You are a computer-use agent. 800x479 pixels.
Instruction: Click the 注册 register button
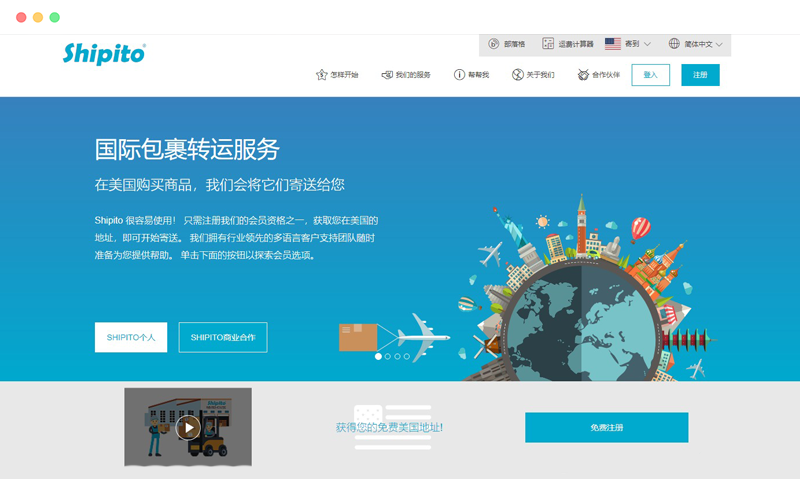coord(701,75)
